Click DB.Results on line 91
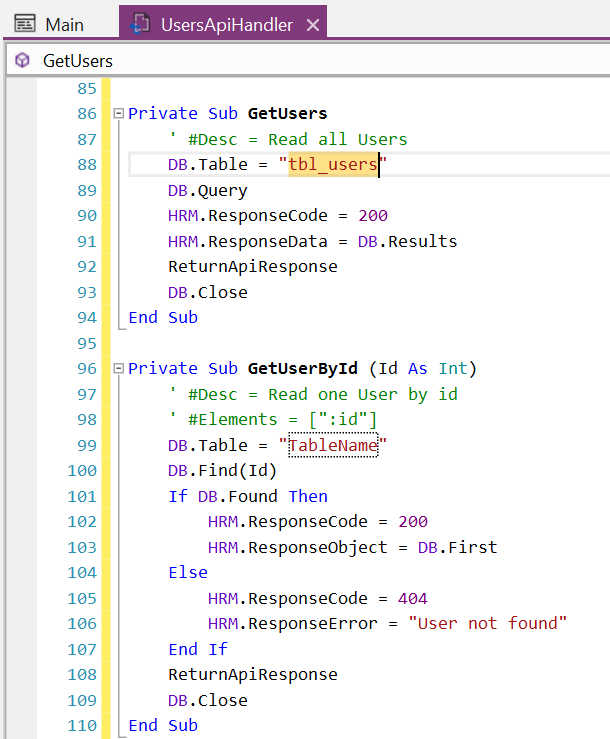The image size is (610, 739). coord(407,241)
